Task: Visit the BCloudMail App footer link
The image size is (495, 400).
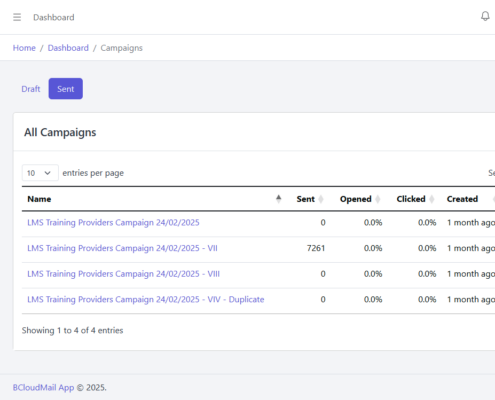Action: tap(43, 388)
